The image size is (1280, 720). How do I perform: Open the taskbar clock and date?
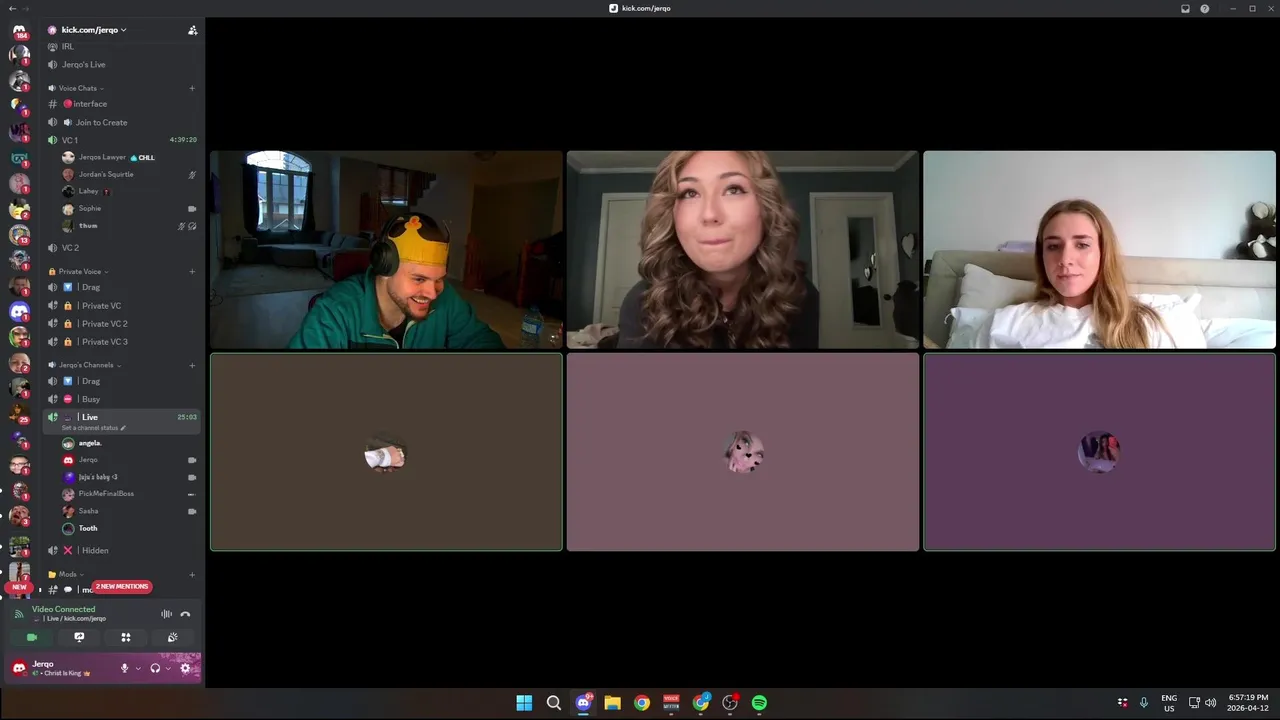(x=1248, y=703)
